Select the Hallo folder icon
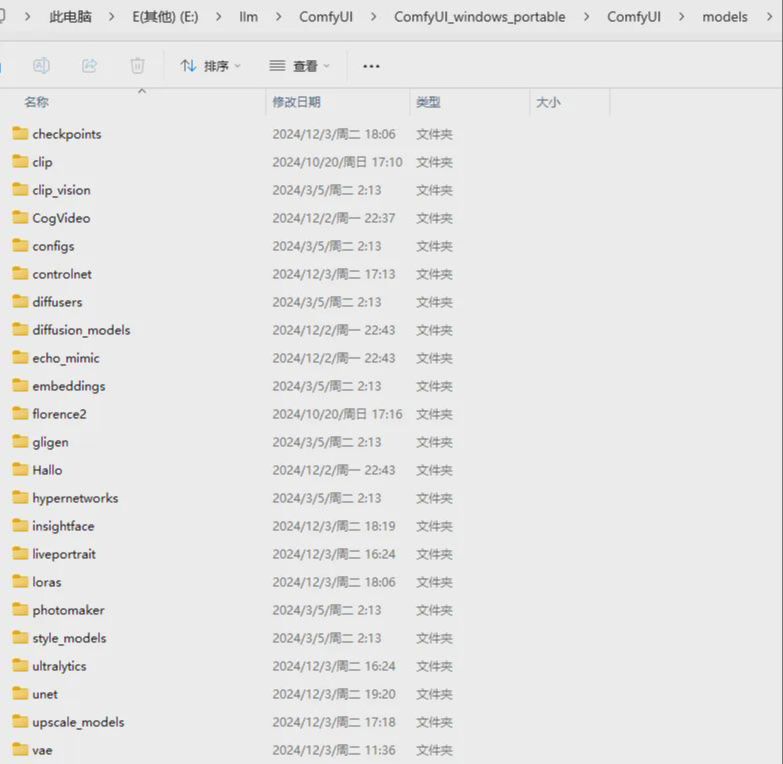The image size is (783, 764). (20, 469)
